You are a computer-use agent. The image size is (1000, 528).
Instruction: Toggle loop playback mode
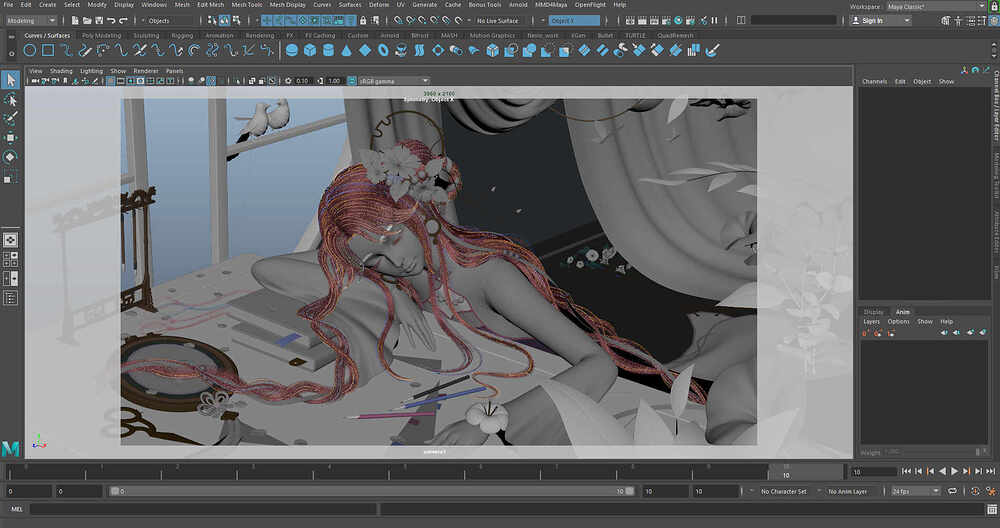tap(952, 491)
